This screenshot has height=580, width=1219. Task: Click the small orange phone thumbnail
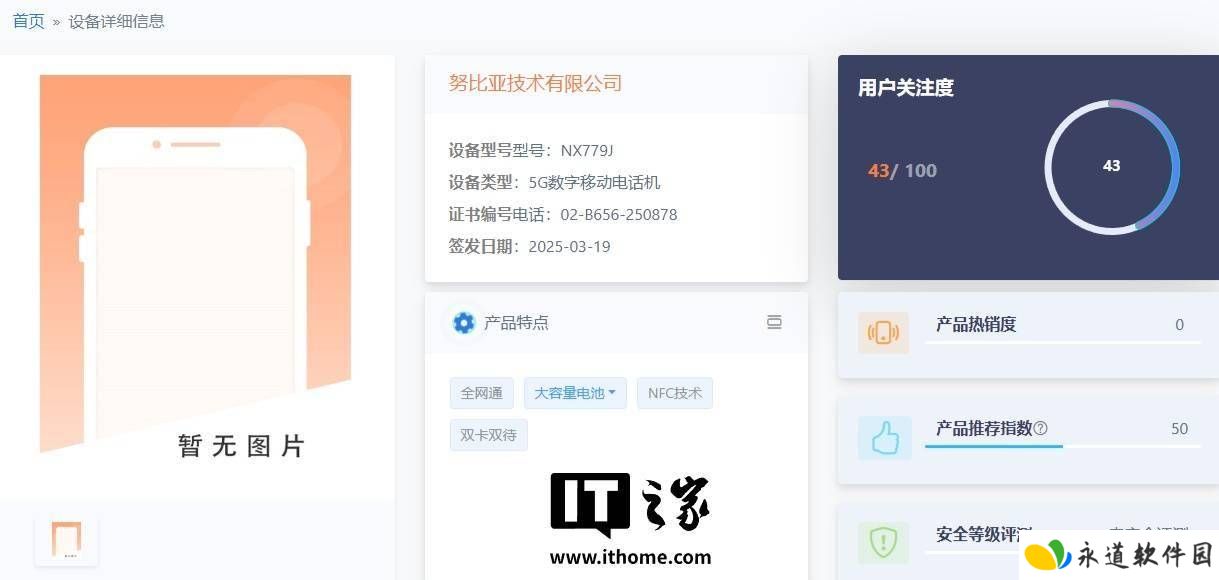[67, 539]
